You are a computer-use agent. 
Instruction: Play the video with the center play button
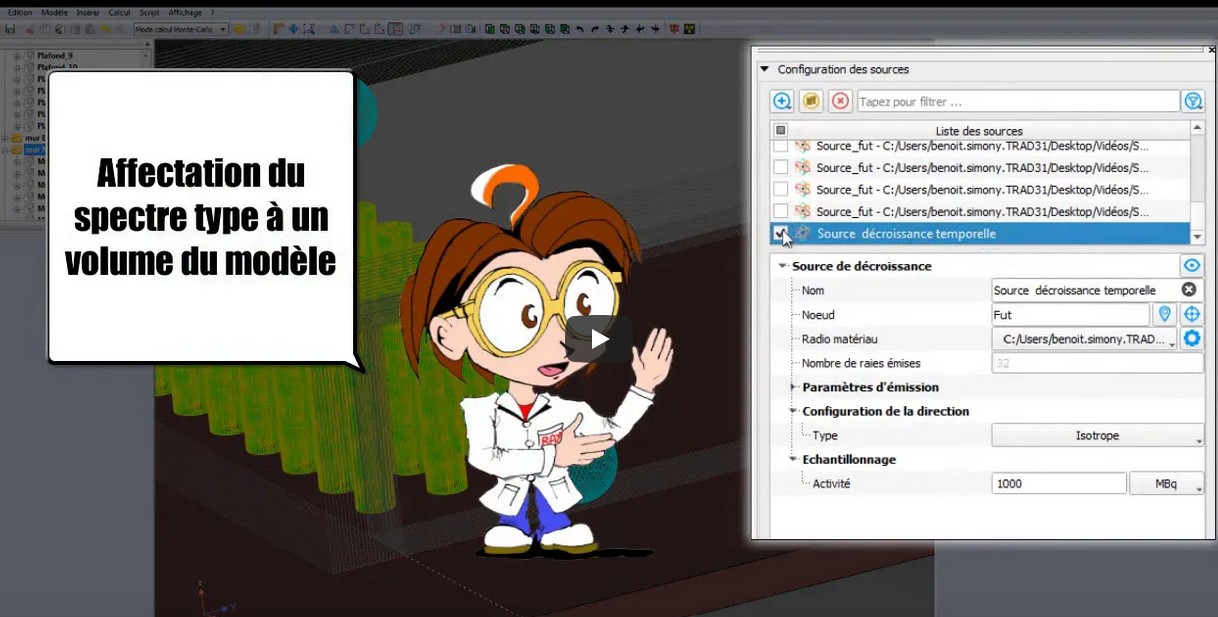[599, 339]
